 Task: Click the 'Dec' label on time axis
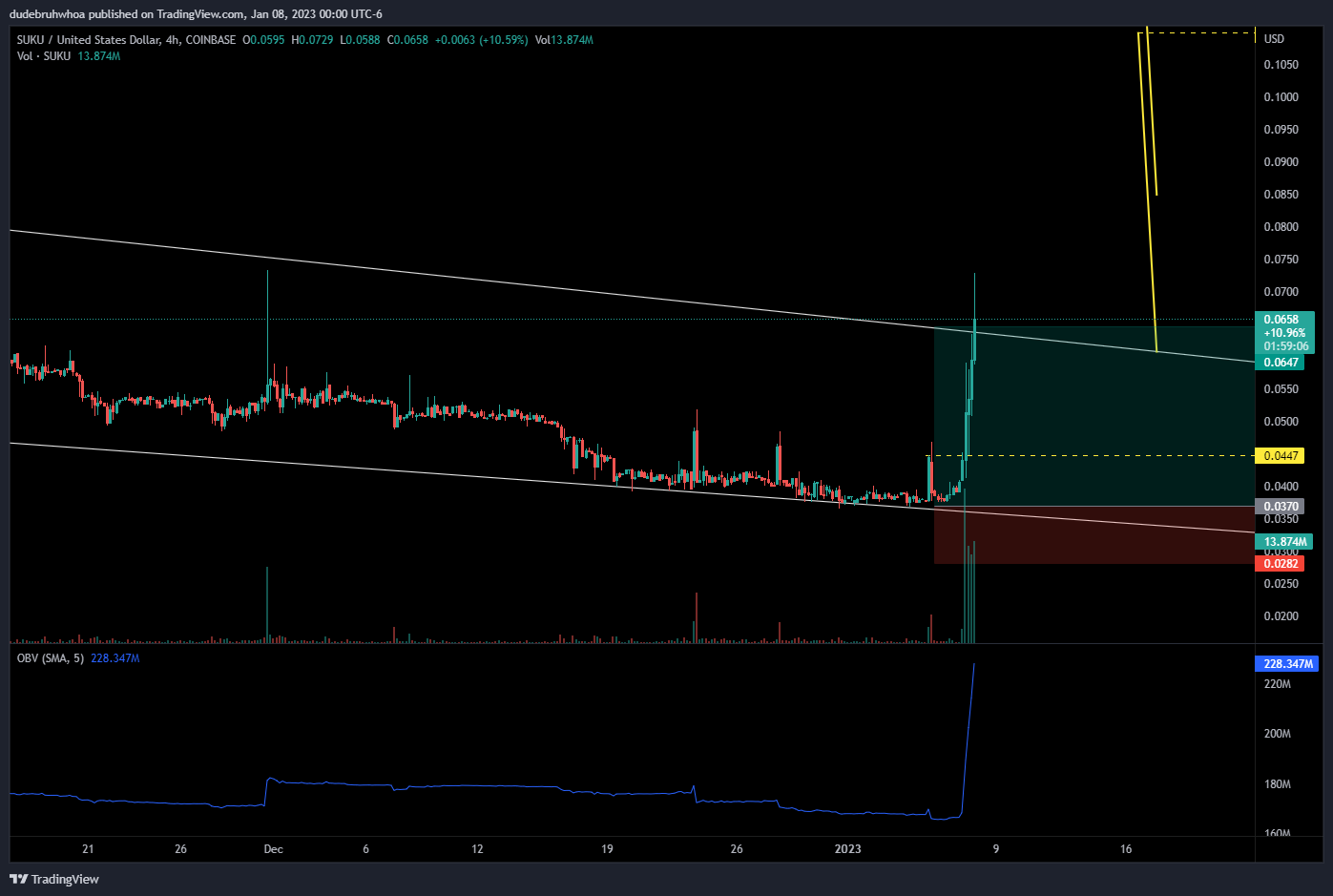tap(273, 849)
